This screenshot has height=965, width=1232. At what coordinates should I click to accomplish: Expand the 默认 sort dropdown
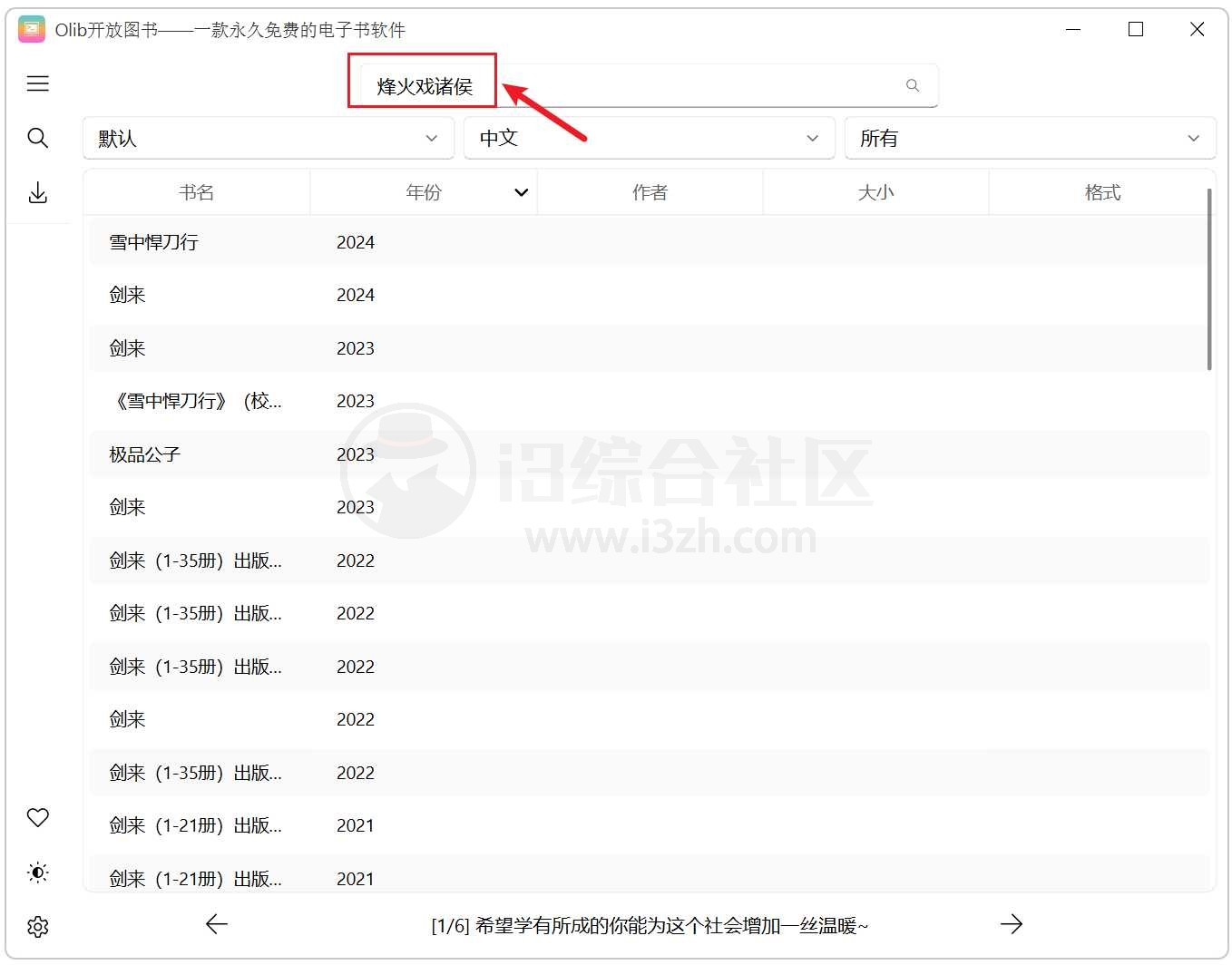coord(269,138)
